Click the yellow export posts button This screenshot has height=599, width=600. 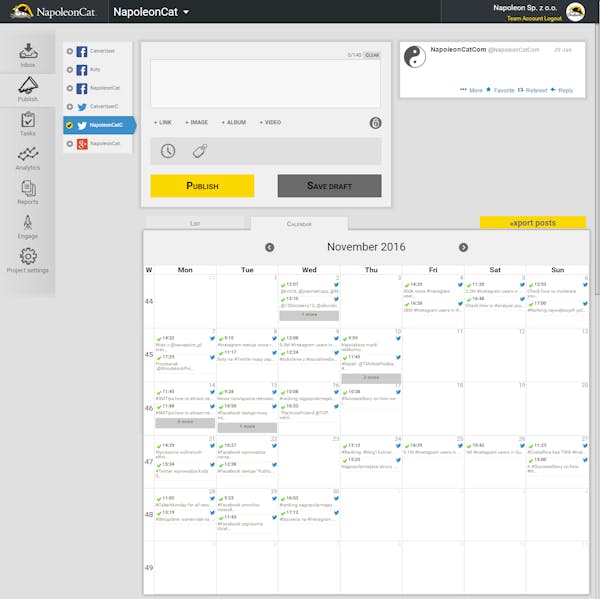pos(533,222)
